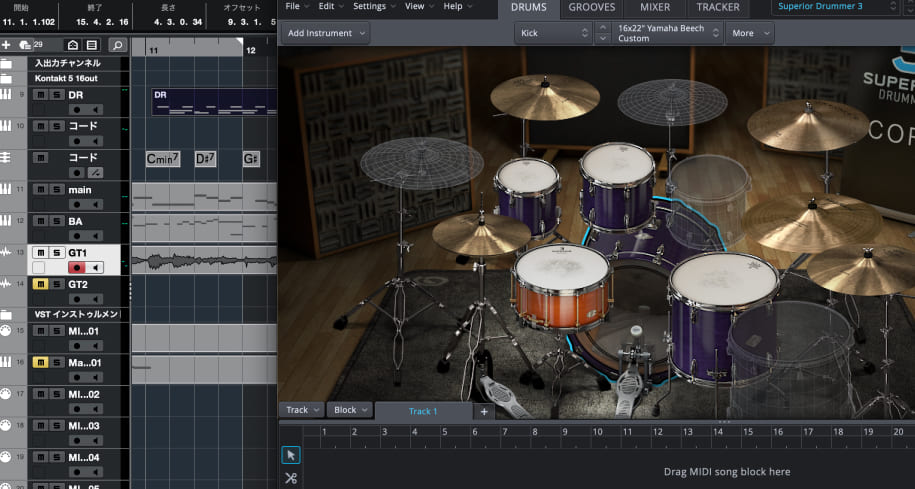
Task: Click the Cmin7 chord event
Action: 163,159
